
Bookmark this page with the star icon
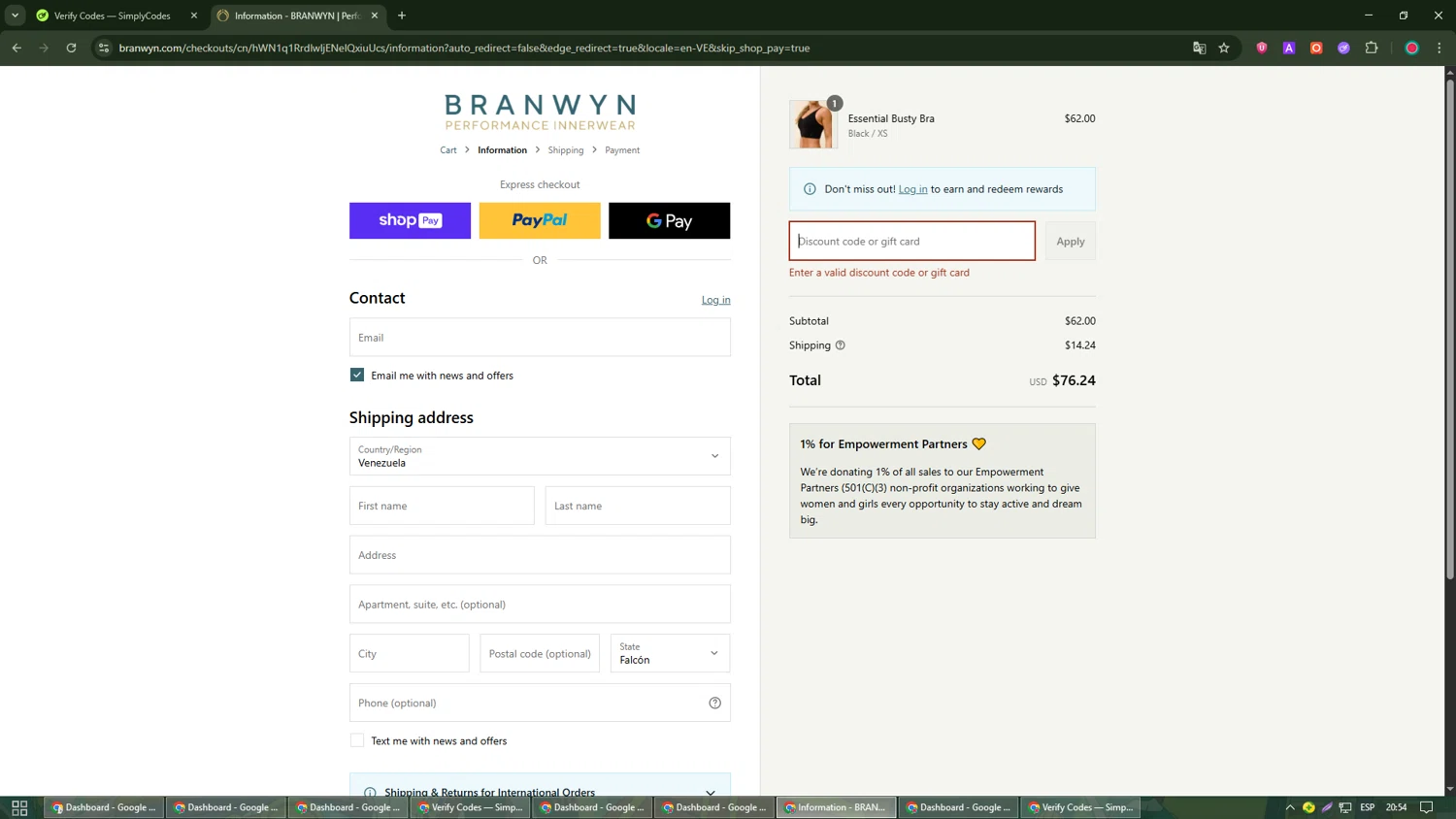coord(1224,48)
